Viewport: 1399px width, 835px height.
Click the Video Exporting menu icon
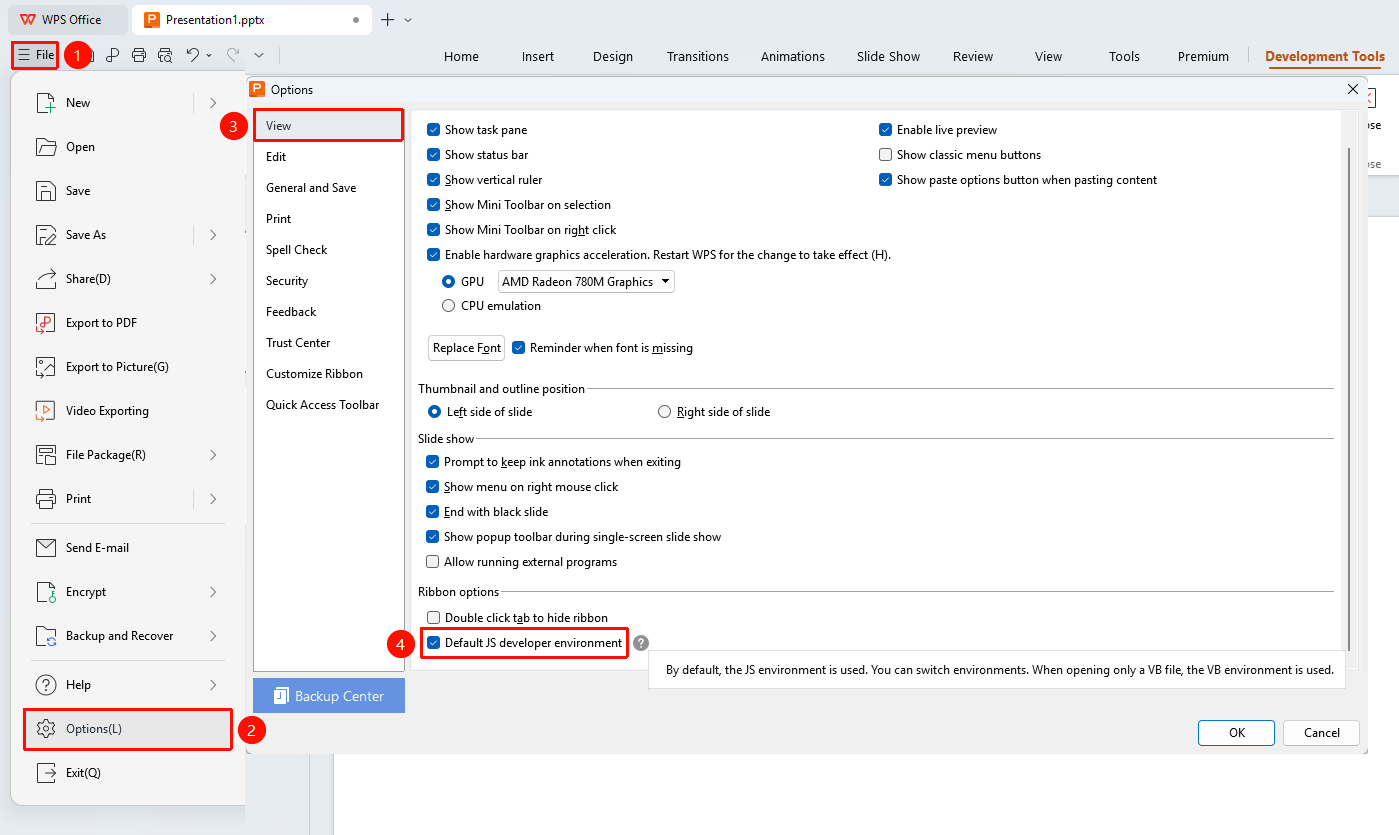click(46, 411)
